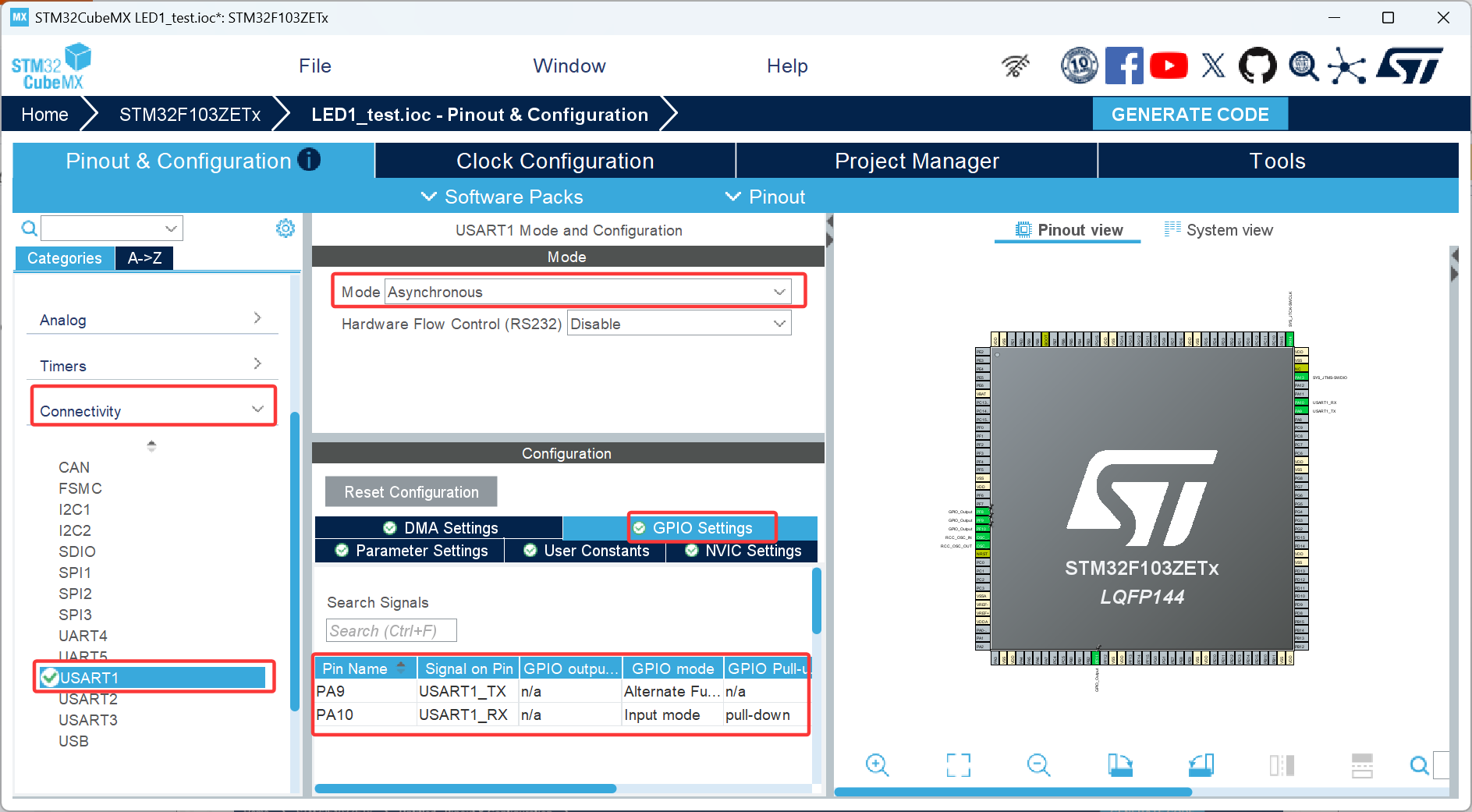Click the LED1_test.ioc breadcrumb
The width and height of the screenshot is (1472, 812).
coord(480,115)
